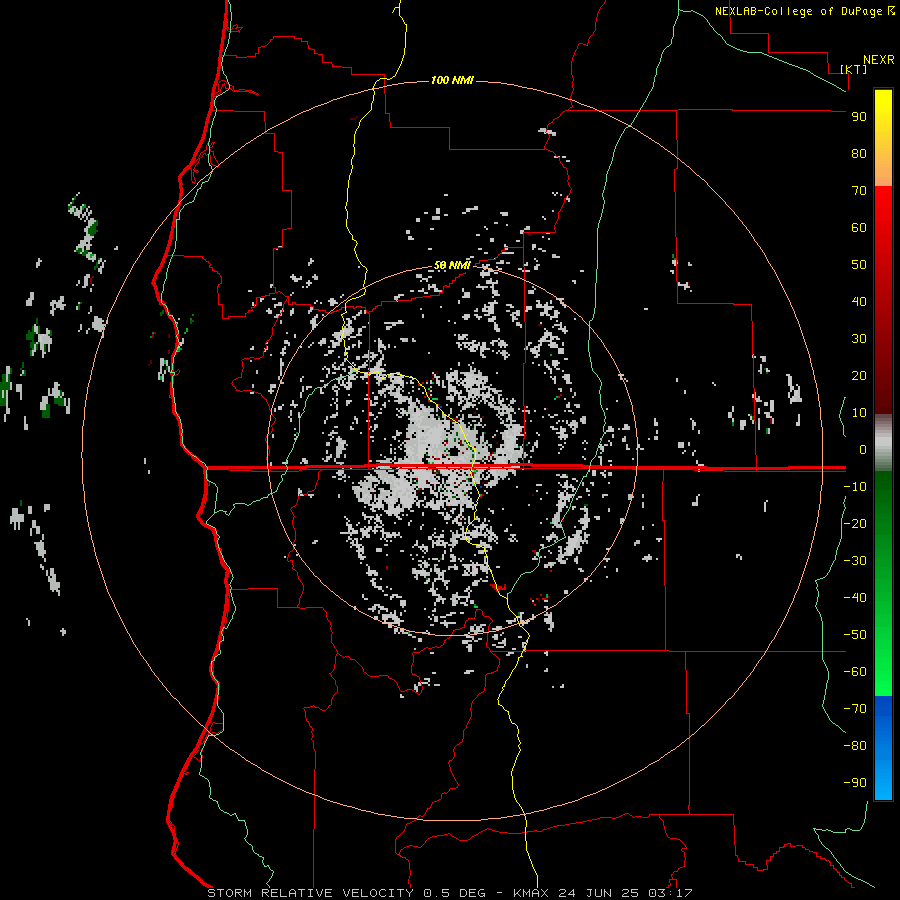The width and height of the screenshot is (900, 900).
Task: Click the 03:17 timestamp in caption
Action: 670,893
